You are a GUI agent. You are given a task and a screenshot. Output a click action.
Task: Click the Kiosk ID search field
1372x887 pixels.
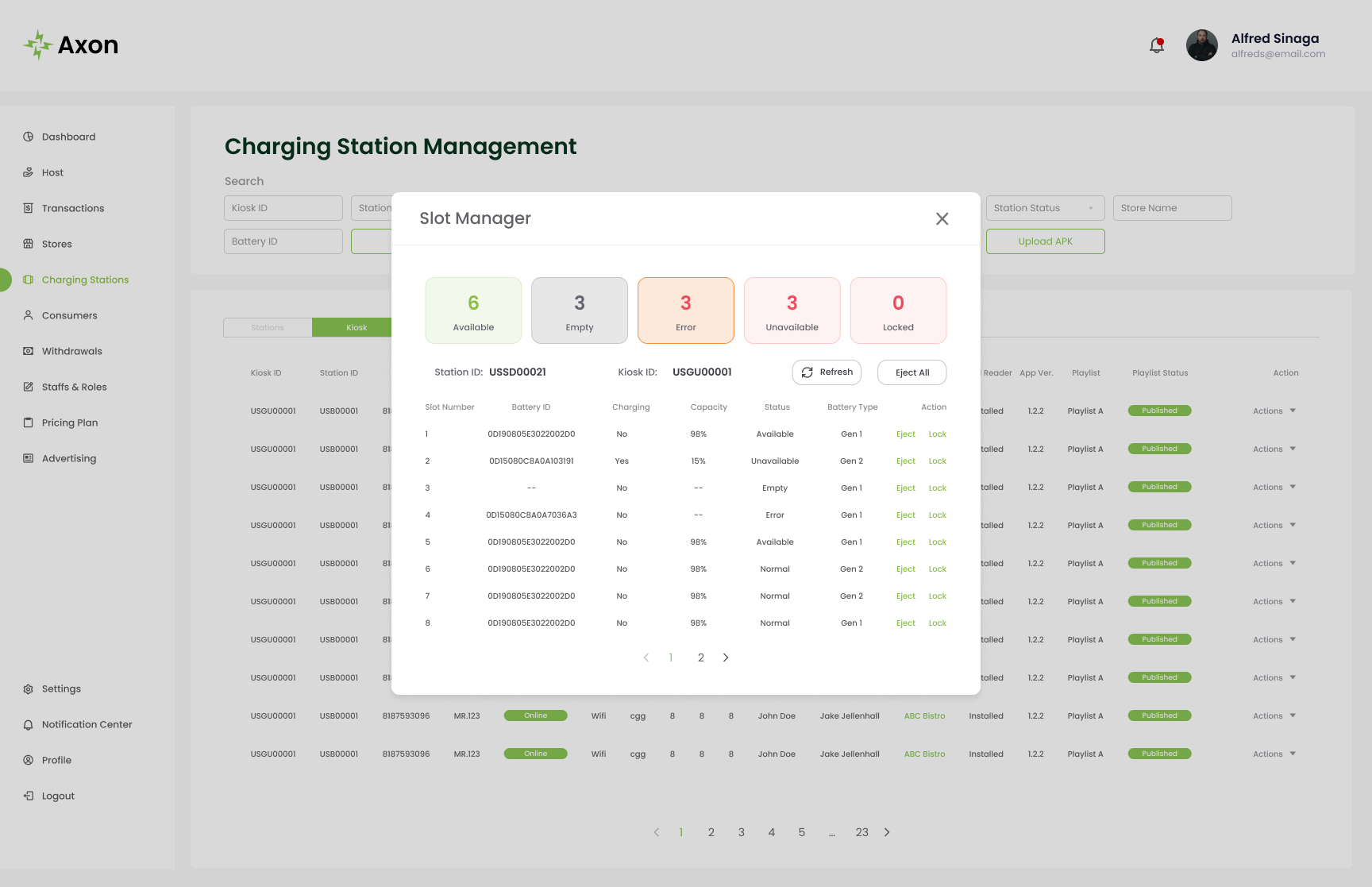pos(283,208)
